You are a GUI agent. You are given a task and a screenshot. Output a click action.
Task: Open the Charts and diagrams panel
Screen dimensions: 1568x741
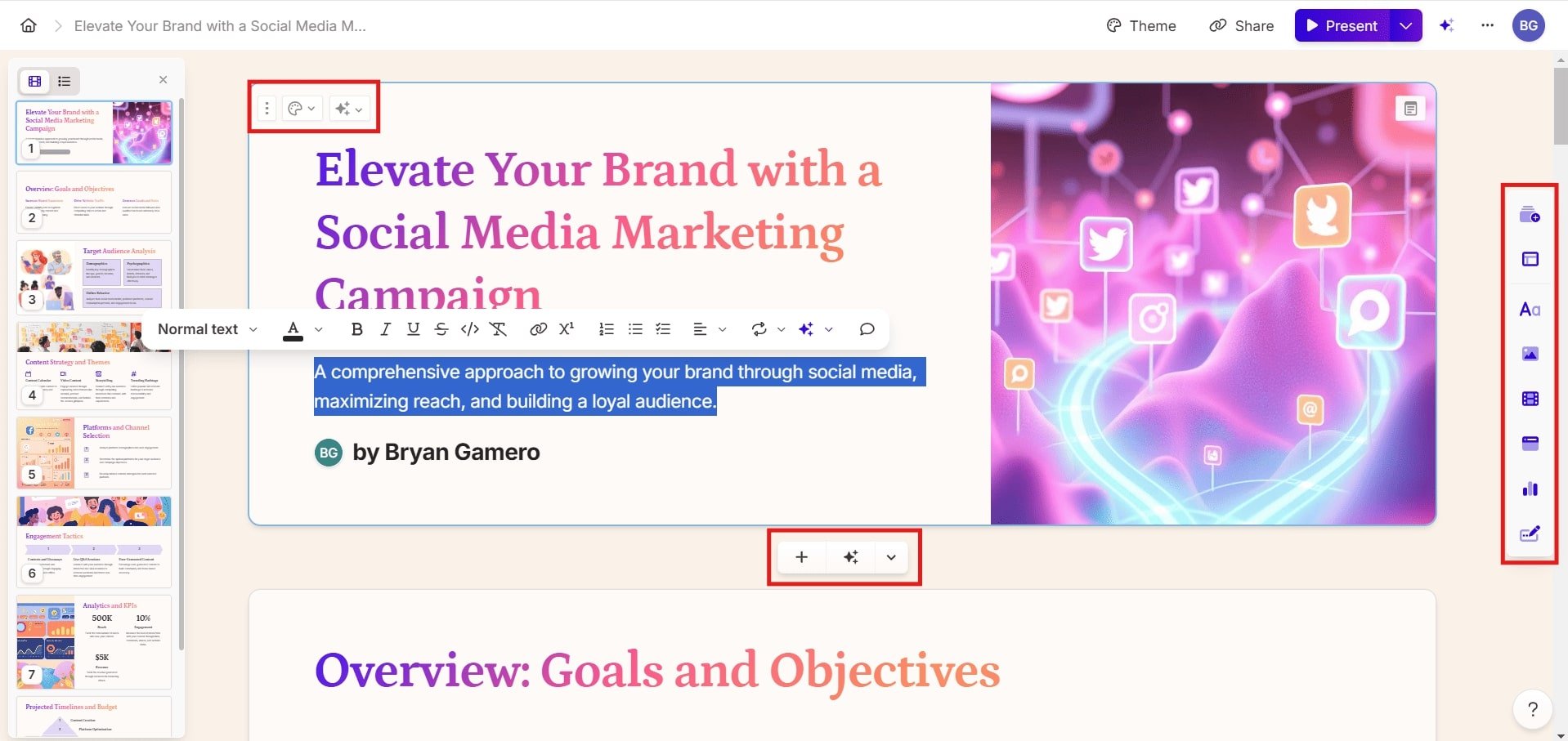1530,489
